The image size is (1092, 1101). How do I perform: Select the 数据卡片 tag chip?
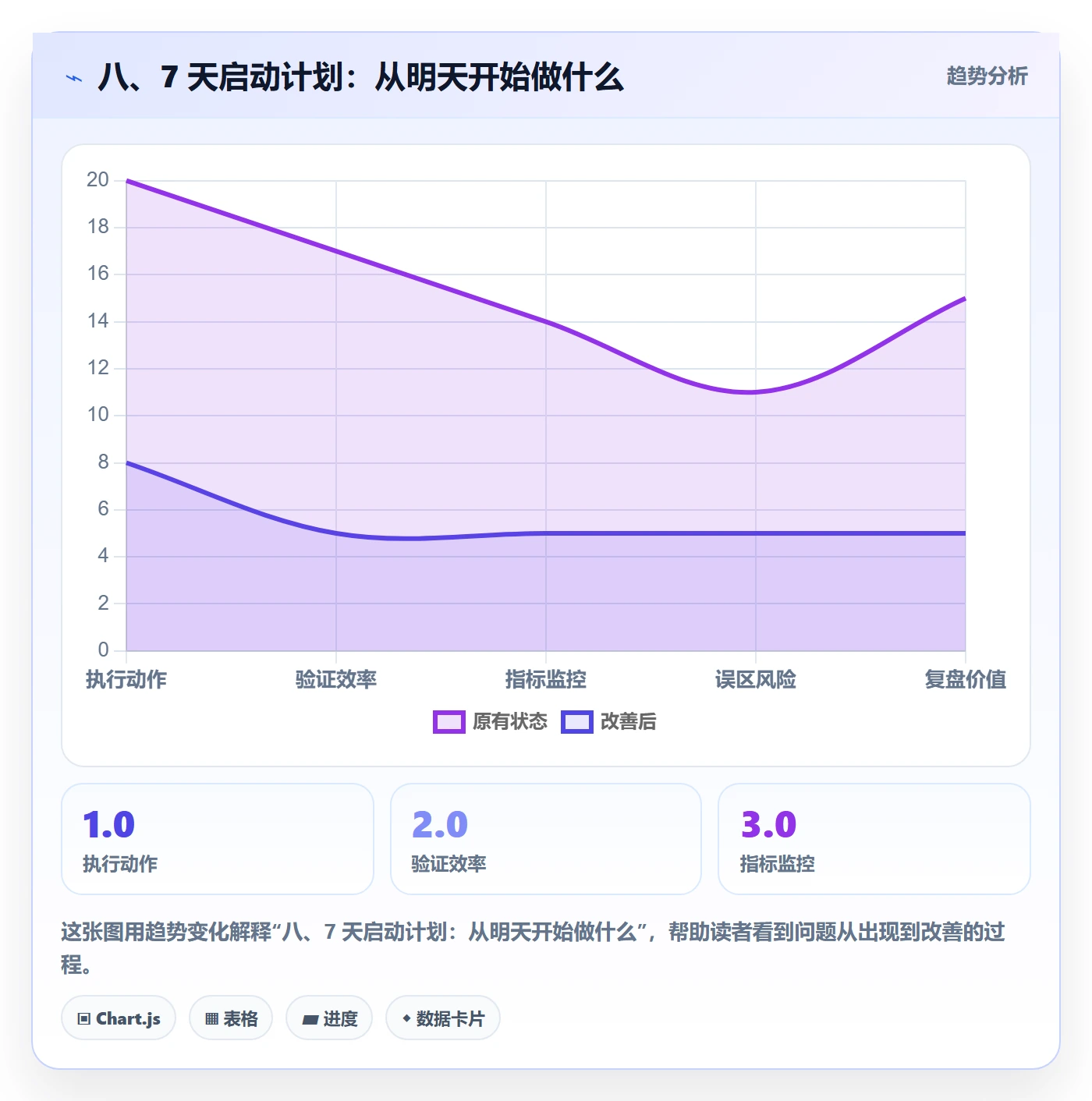443,1018
